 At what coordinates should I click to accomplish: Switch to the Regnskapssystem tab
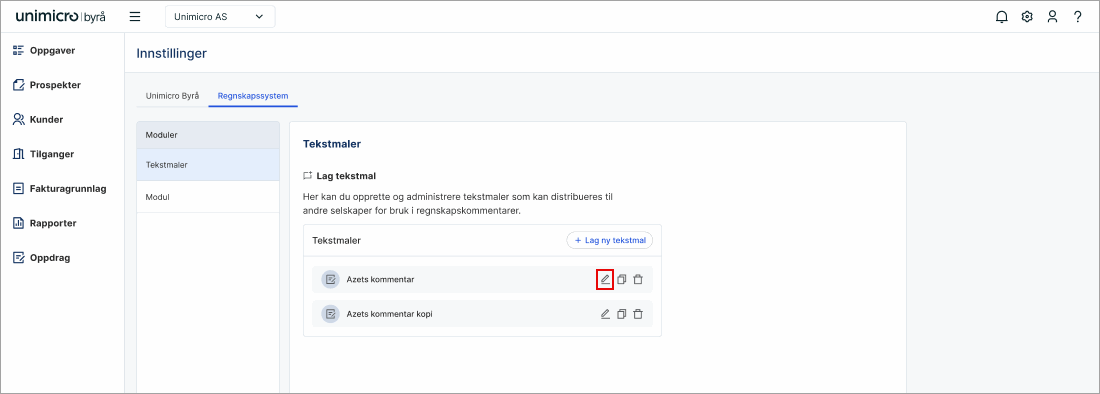(253, 96)
